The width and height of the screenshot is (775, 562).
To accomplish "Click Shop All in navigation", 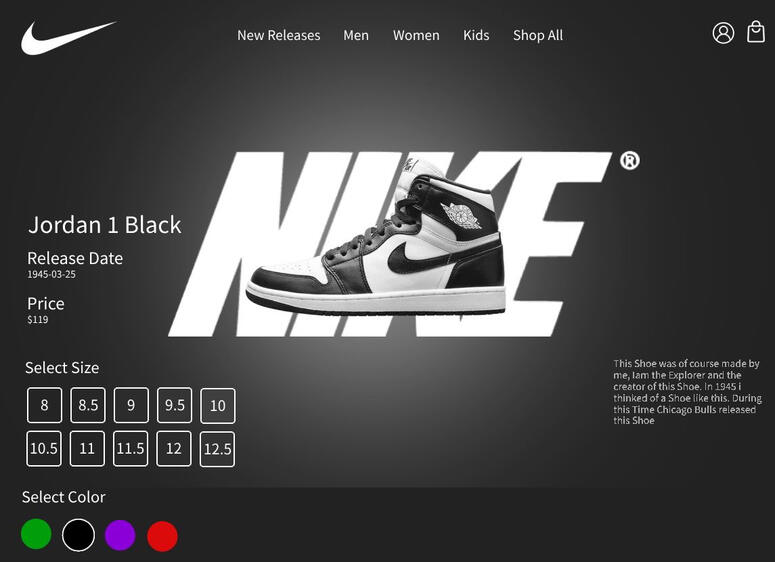I will 538,35.
